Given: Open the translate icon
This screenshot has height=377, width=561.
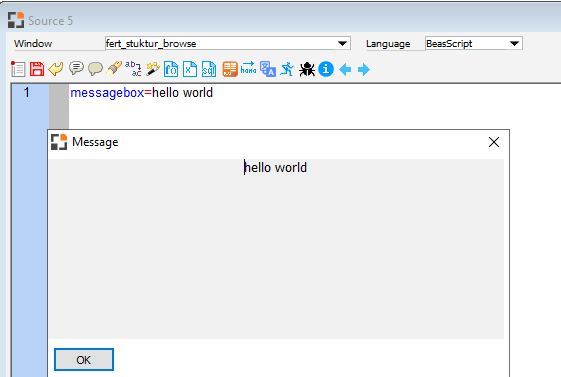Looking at the screenshot, I should click(x=268, y=69).
